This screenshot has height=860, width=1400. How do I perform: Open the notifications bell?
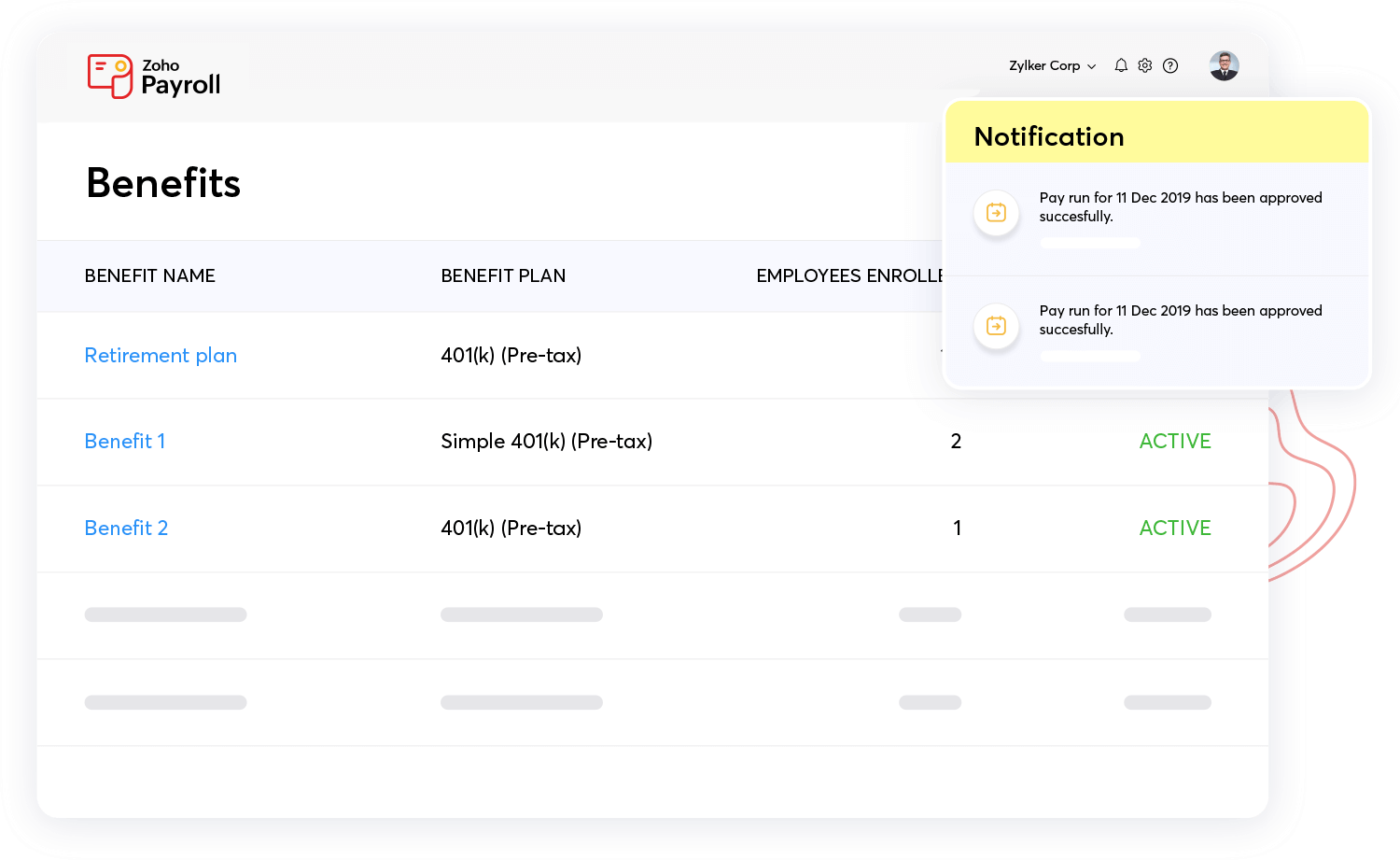coord(1120,65)
